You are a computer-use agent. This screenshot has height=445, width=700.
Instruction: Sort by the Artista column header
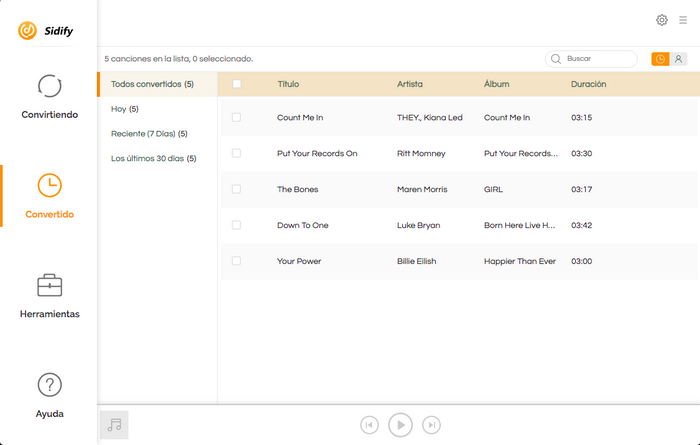(410, 84)
